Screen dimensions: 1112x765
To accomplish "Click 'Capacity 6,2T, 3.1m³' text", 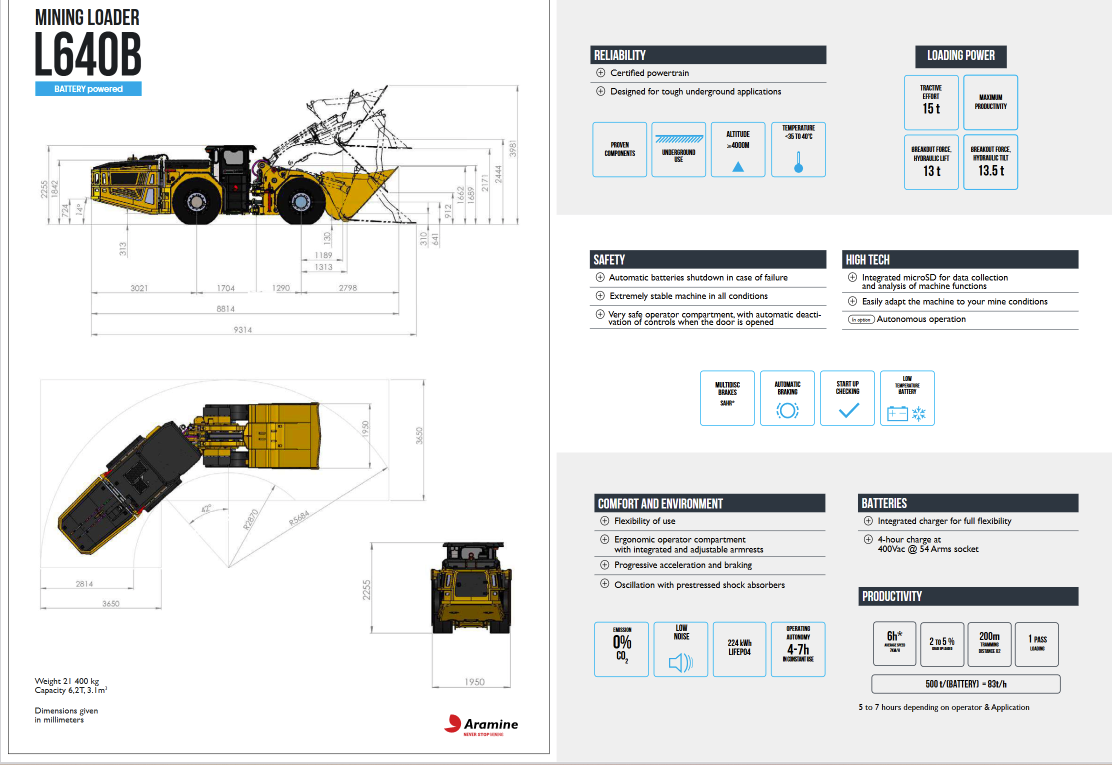I will (x=71, y=690).
